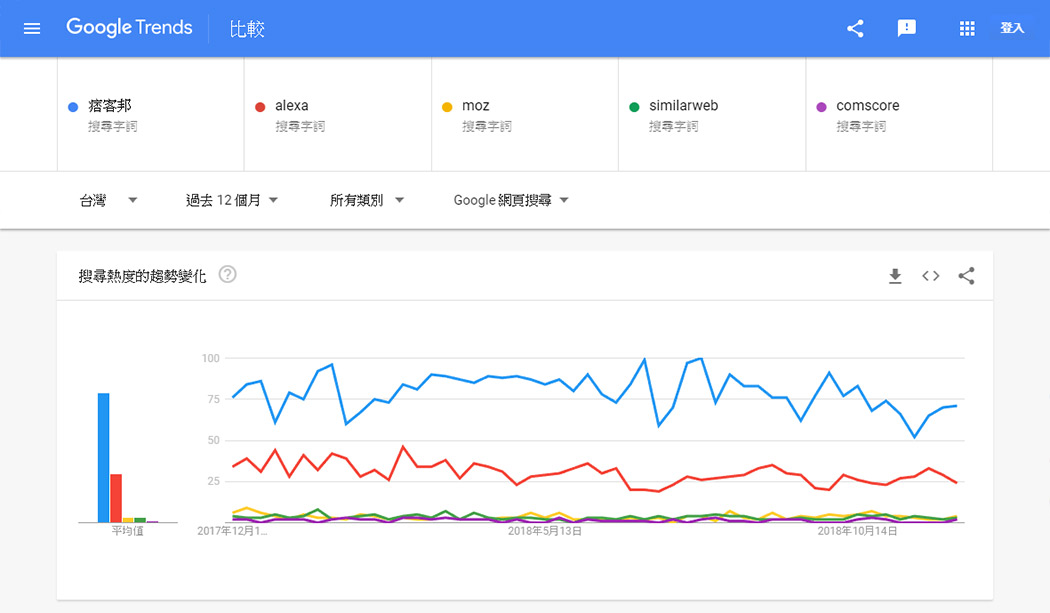Expand the 所有類別 category dropdown
The width and height of the screenshot is (1050, 613).
coord(367,200)
